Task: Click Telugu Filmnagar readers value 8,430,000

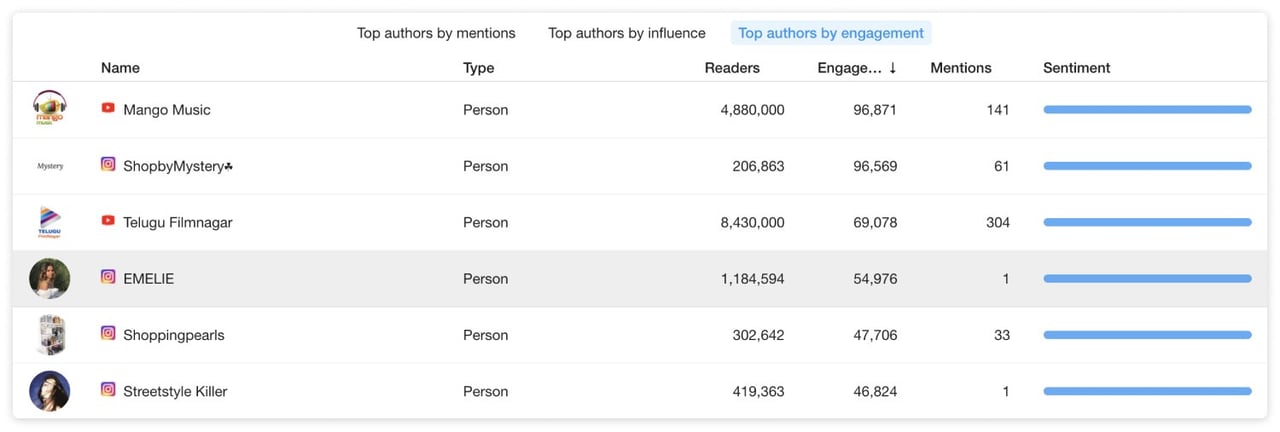Action: pos(752,222)
